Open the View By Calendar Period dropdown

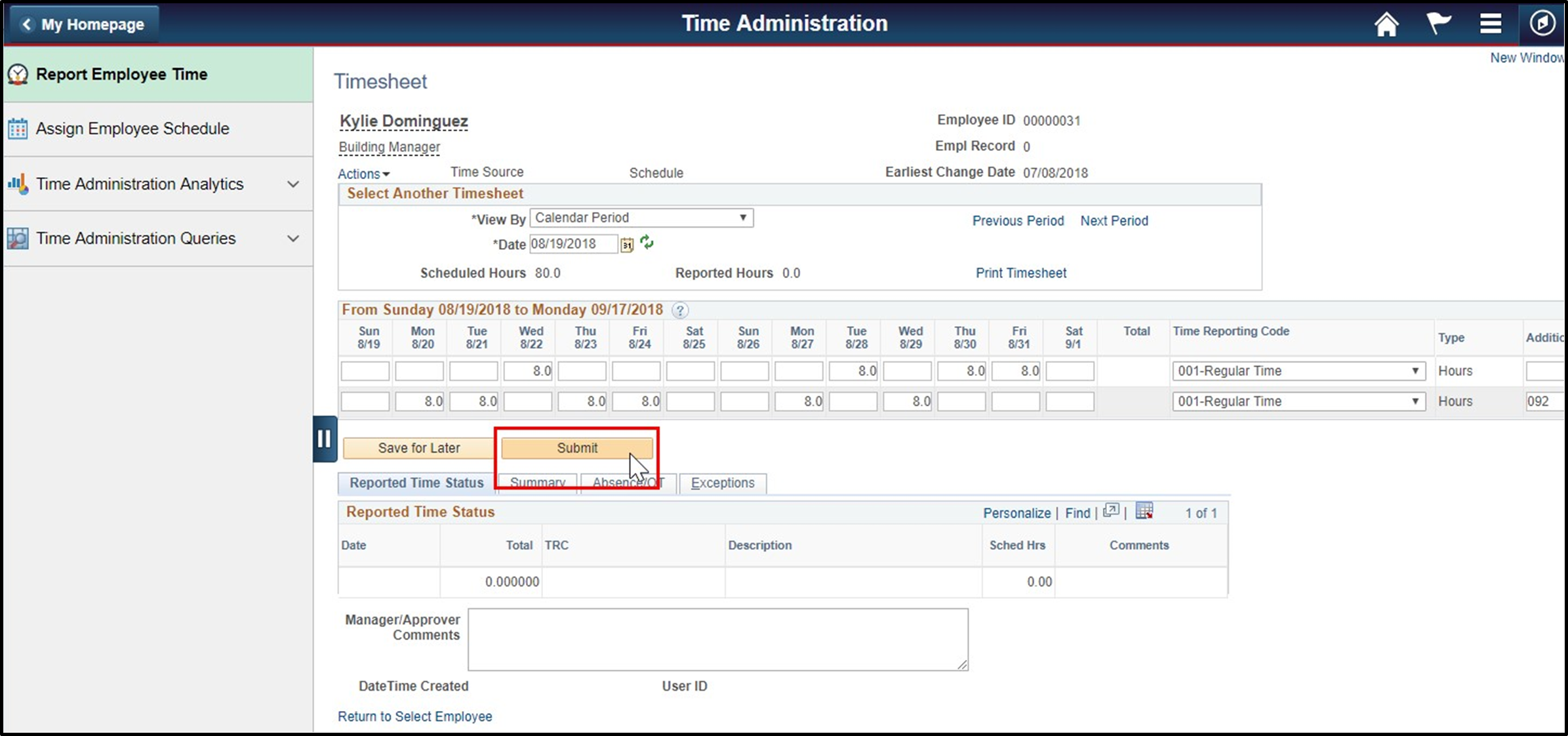742,217
